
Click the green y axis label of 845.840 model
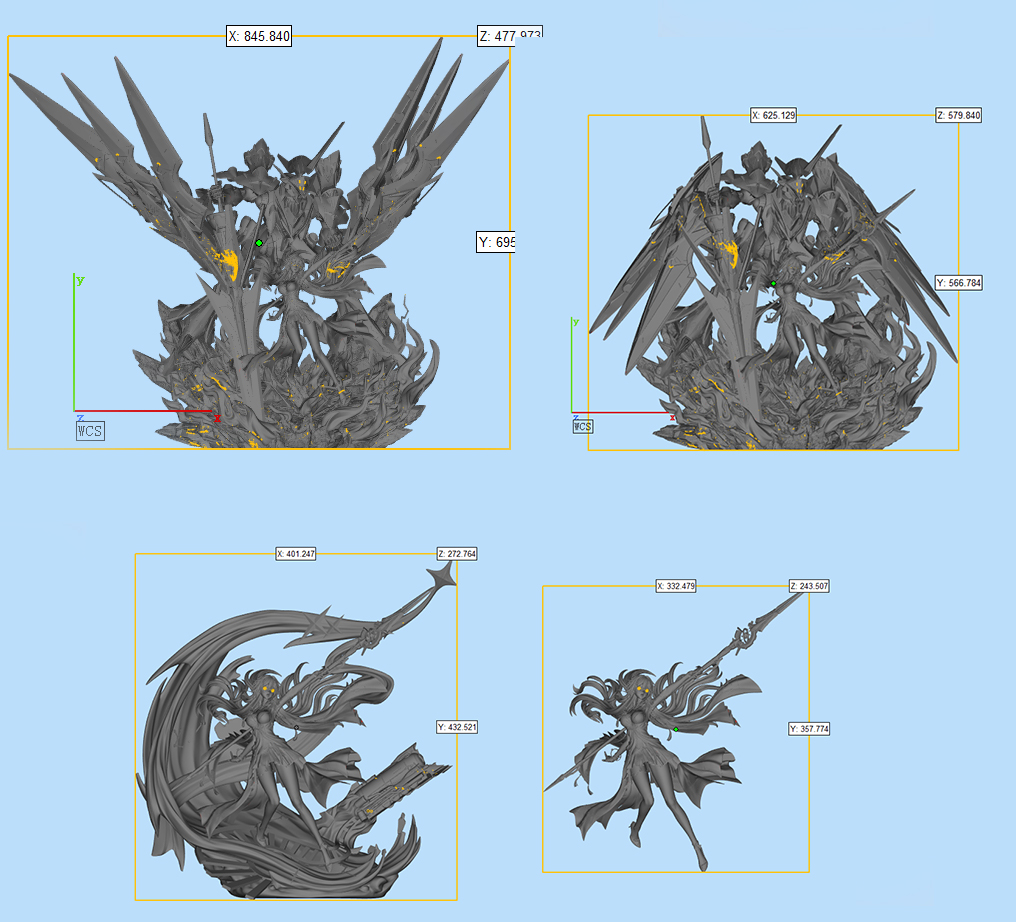point(80,280)
